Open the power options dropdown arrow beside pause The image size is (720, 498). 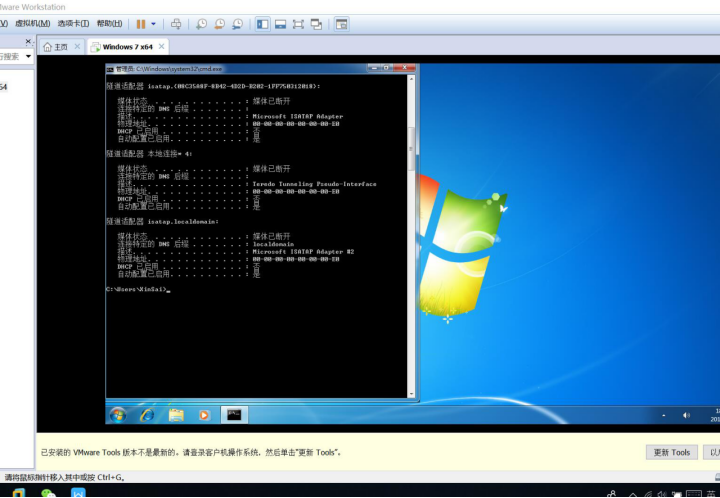tap(153, 24)
